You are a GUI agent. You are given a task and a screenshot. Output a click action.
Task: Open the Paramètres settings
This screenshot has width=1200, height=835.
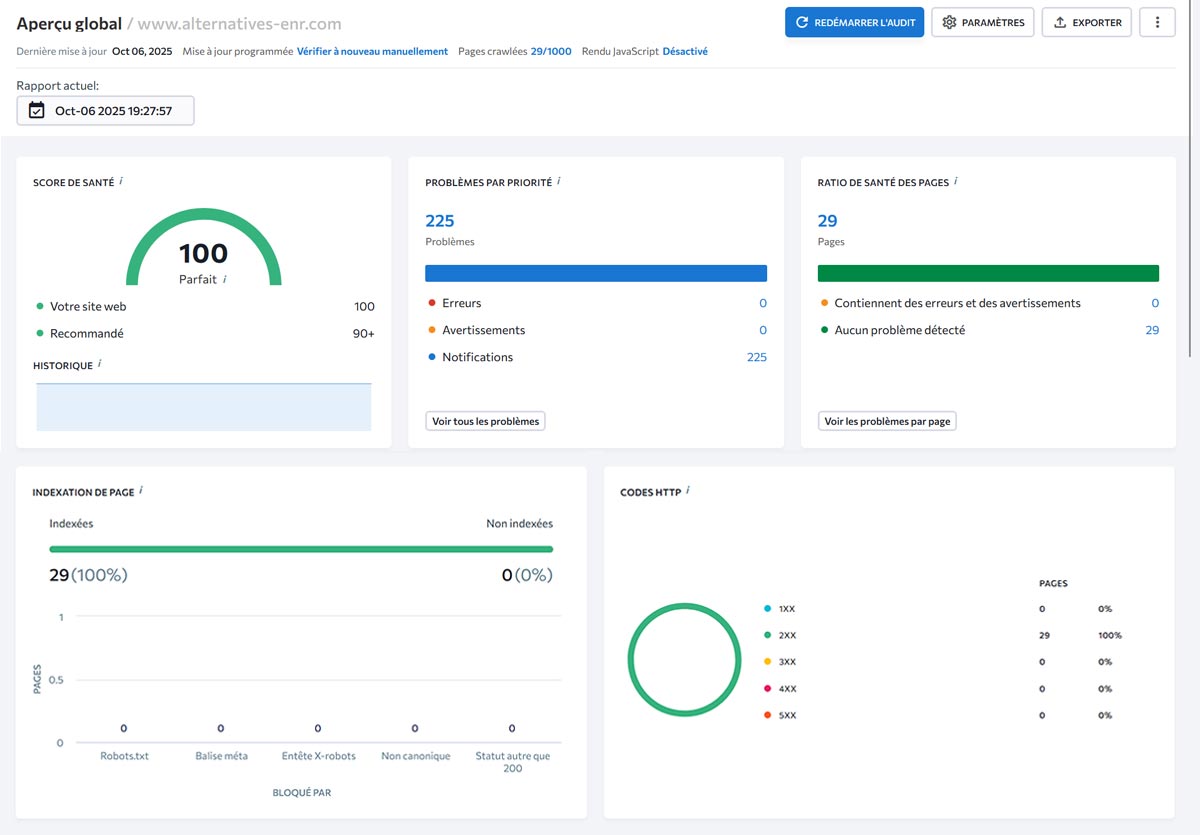click(982, 22)
